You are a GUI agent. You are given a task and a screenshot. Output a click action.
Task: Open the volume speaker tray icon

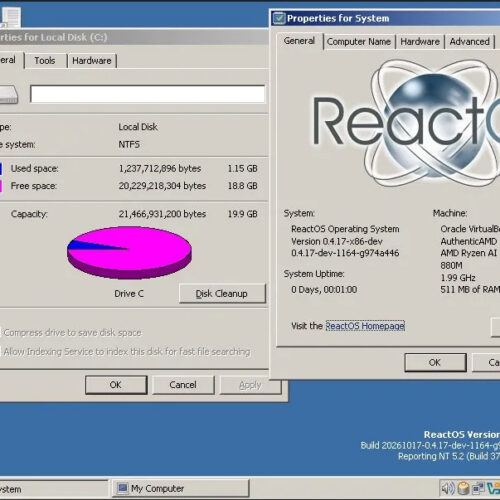(x=447, y=489)
